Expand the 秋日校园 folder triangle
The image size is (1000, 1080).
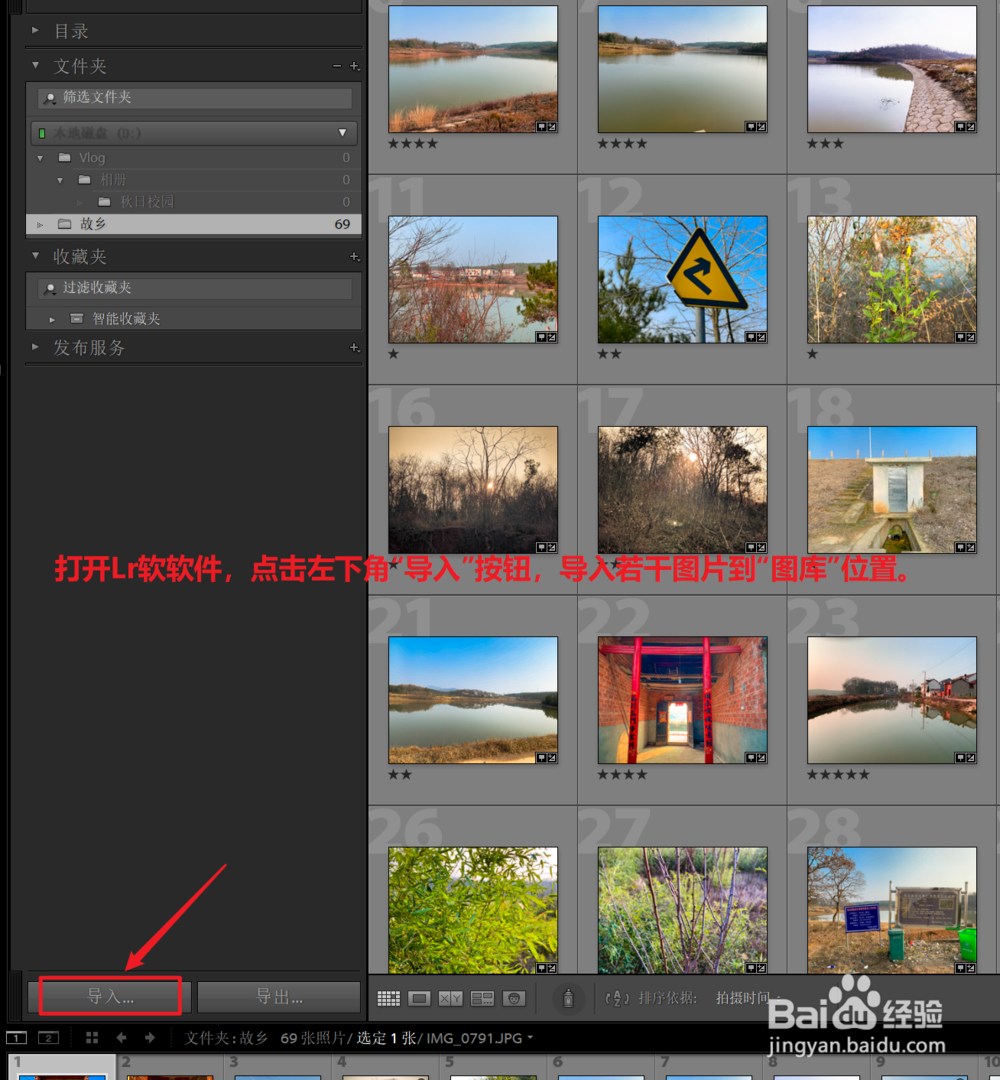pyautogui.click(x=80, y=202)
